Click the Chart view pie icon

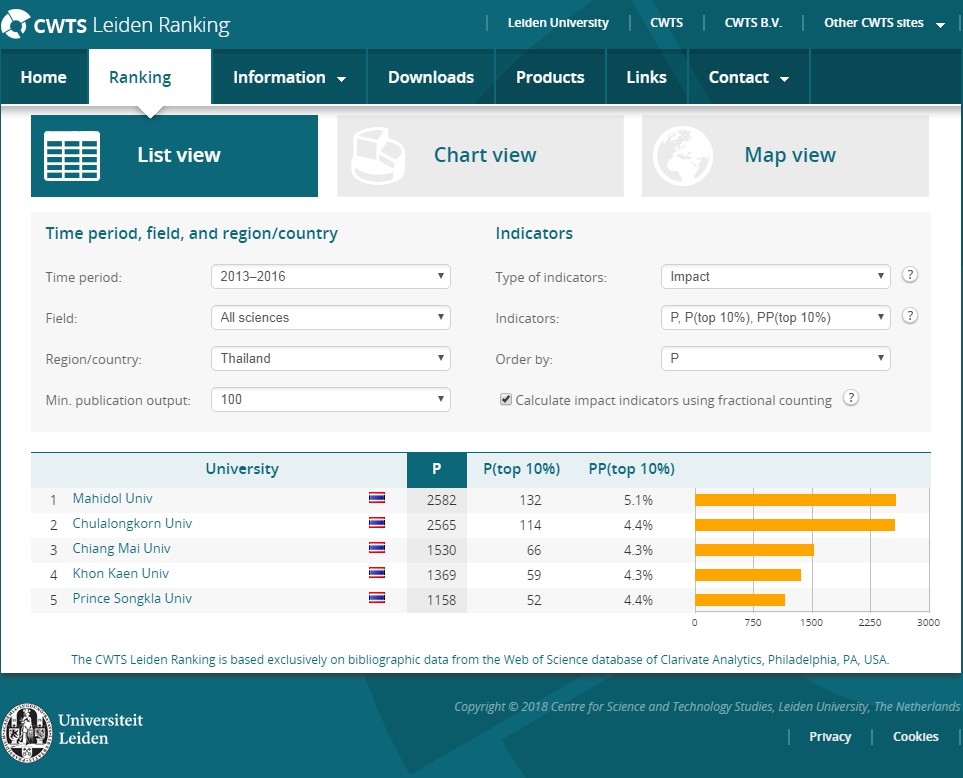(x=378, y=156)
